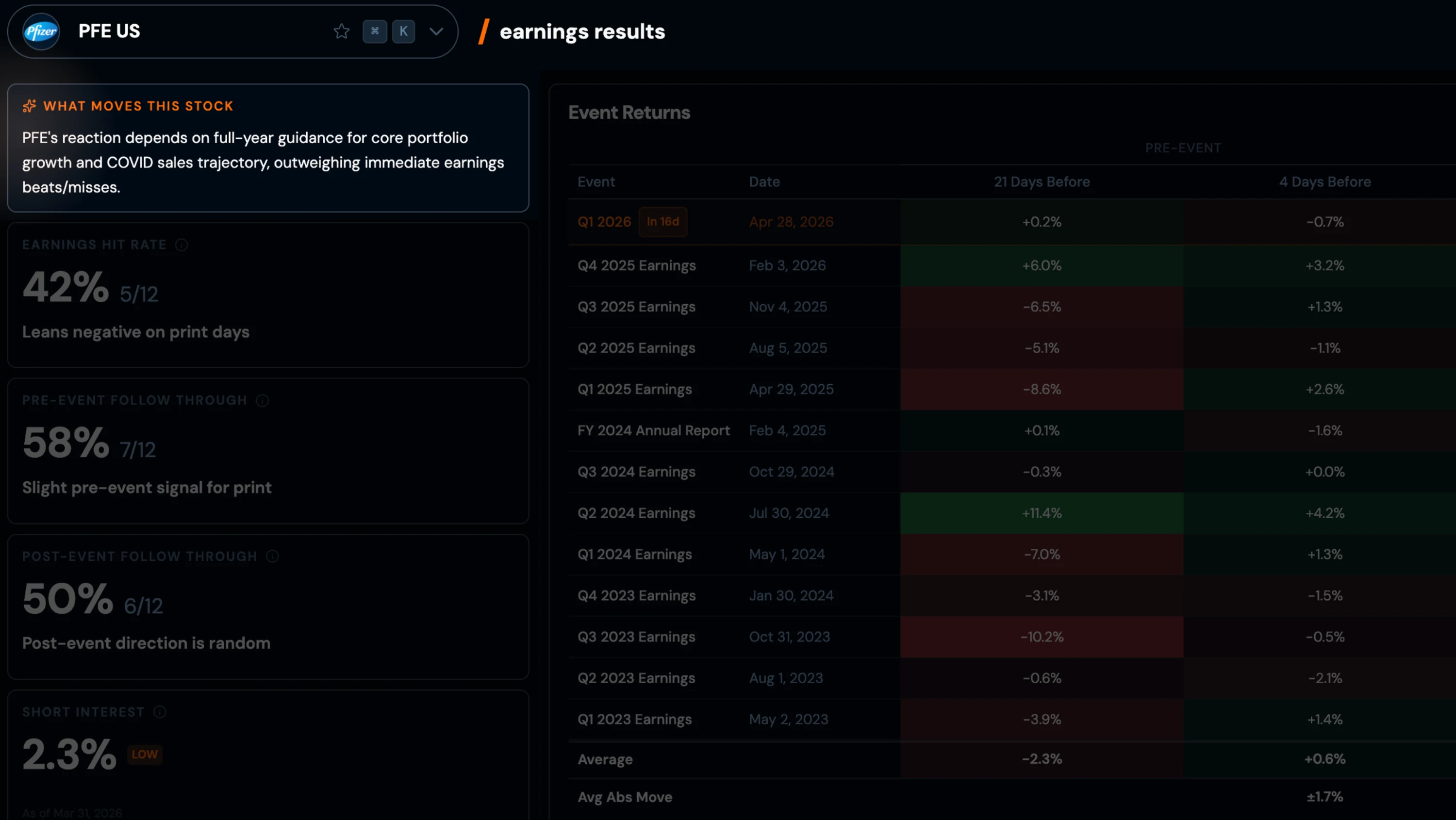Click the K shortcut key icon
Image resolution: width=1456 pixels, height=820 pixels.
coord(404,32)
